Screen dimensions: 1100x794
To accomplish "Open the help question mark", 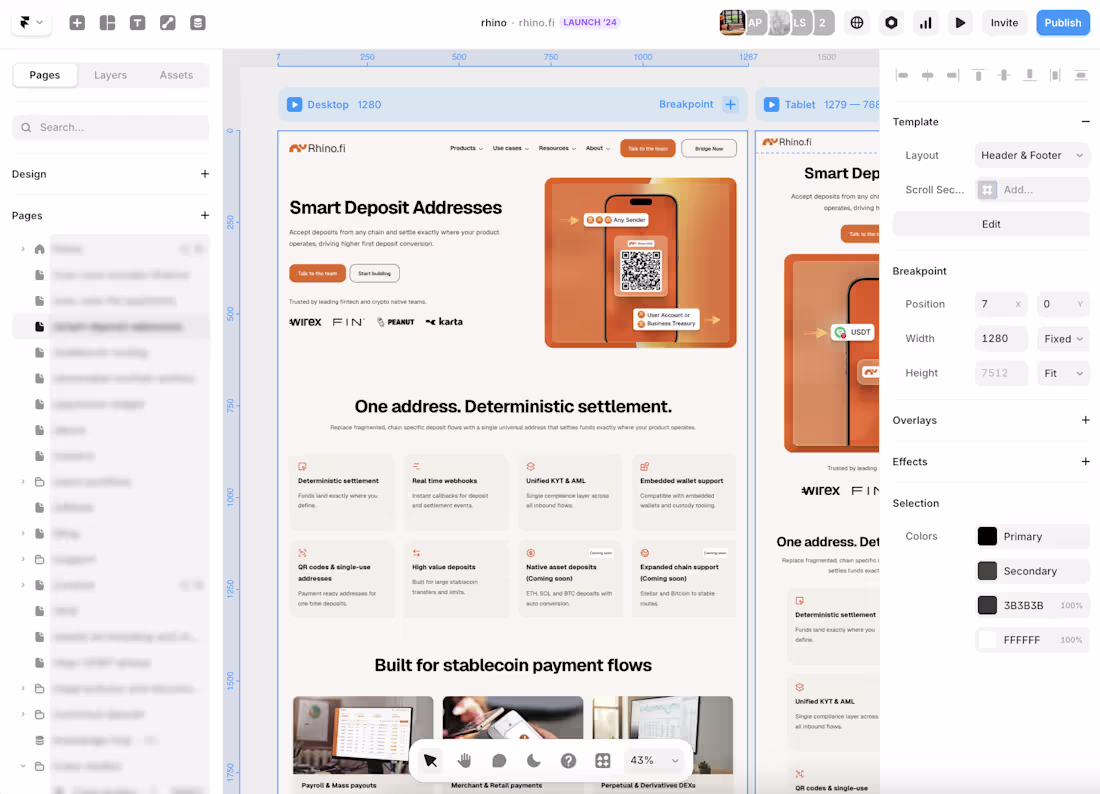I will click(568, 760).
